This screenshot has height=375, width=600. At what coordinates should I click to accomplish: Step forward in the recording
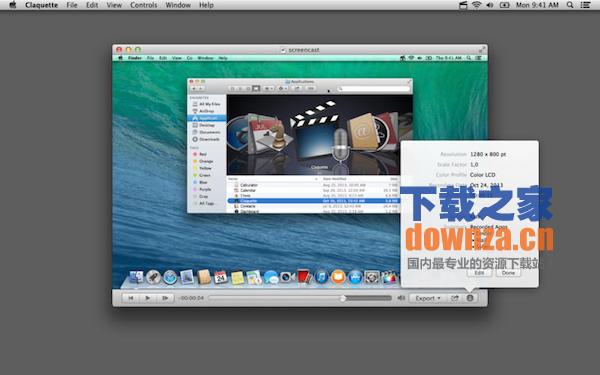165,298
